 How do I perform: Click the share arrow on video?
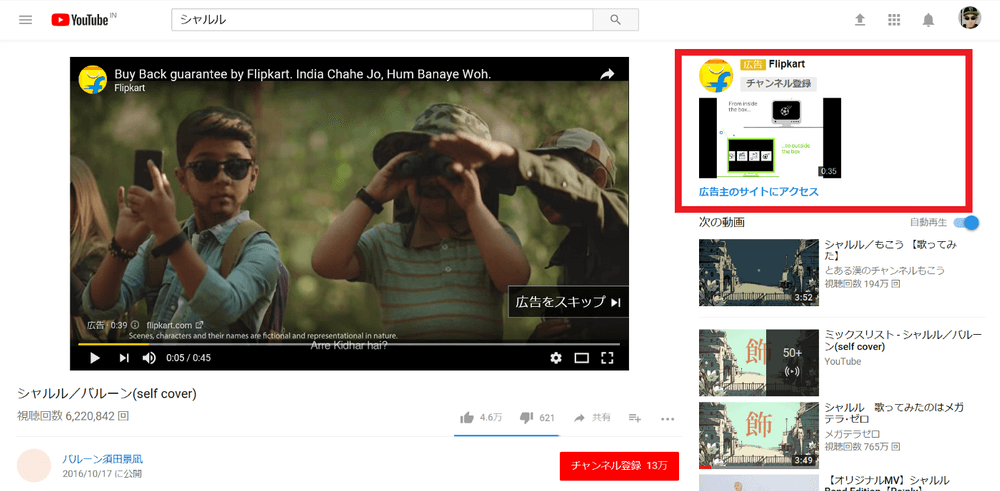[x=607, y=75]
